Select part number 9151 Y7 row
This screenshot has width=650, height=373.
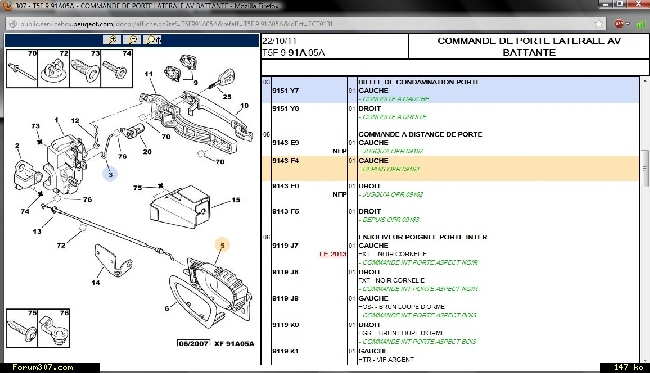click(450, 90)
